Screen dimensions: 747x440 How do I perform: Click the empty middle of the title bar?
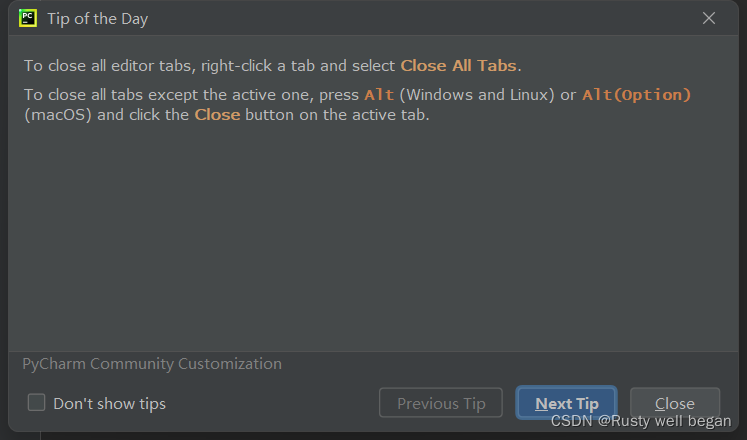[400, 18]
